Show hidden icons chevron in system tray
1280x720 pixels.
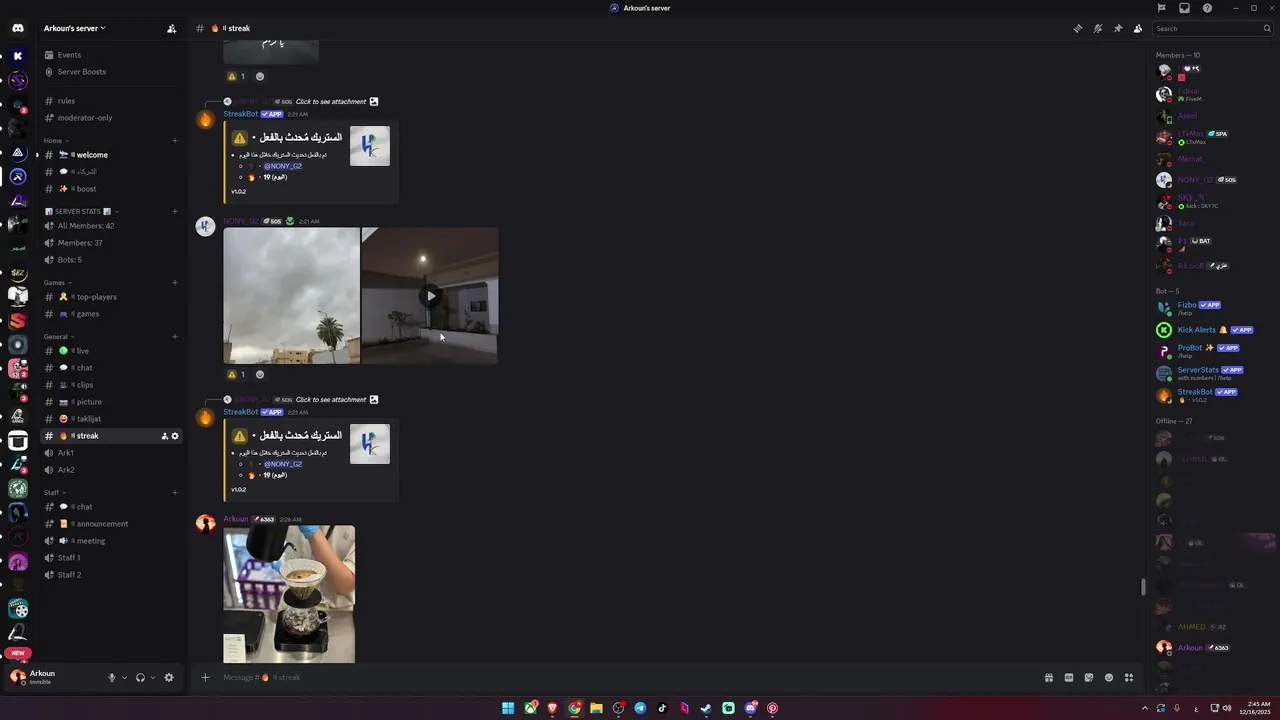pyautogui.click(x=1145, y=708)
